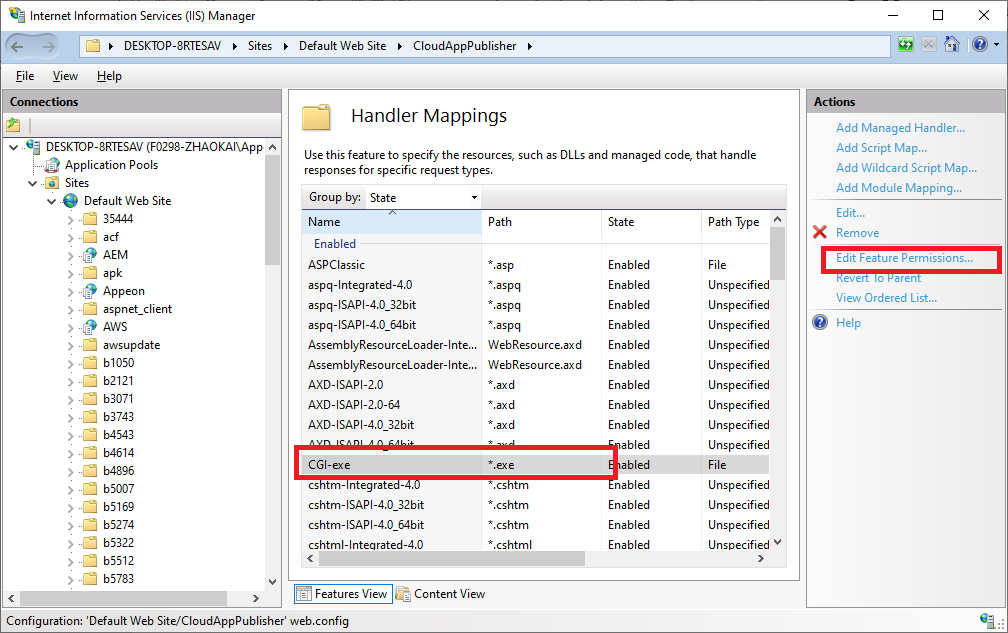Open the Group by State dropdown
Viewport: 1008px width, 633px height.
point(424,198)
